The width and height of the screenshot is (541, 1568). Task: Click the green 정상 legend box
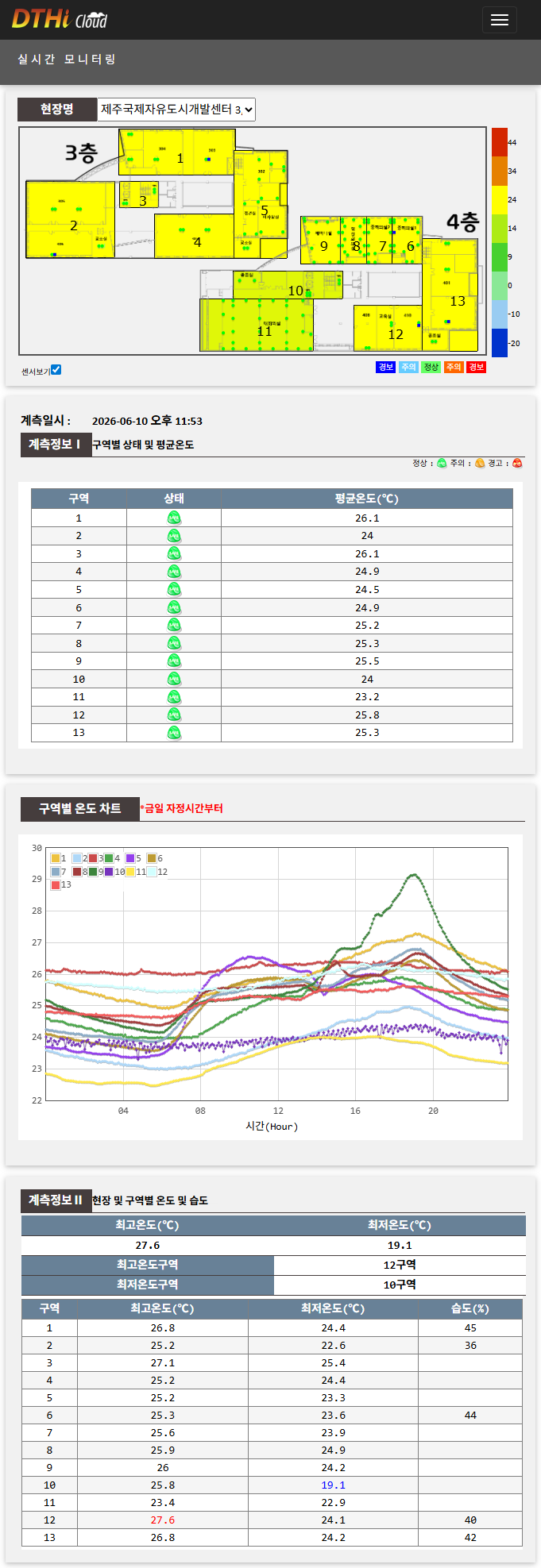pos(431,367)
